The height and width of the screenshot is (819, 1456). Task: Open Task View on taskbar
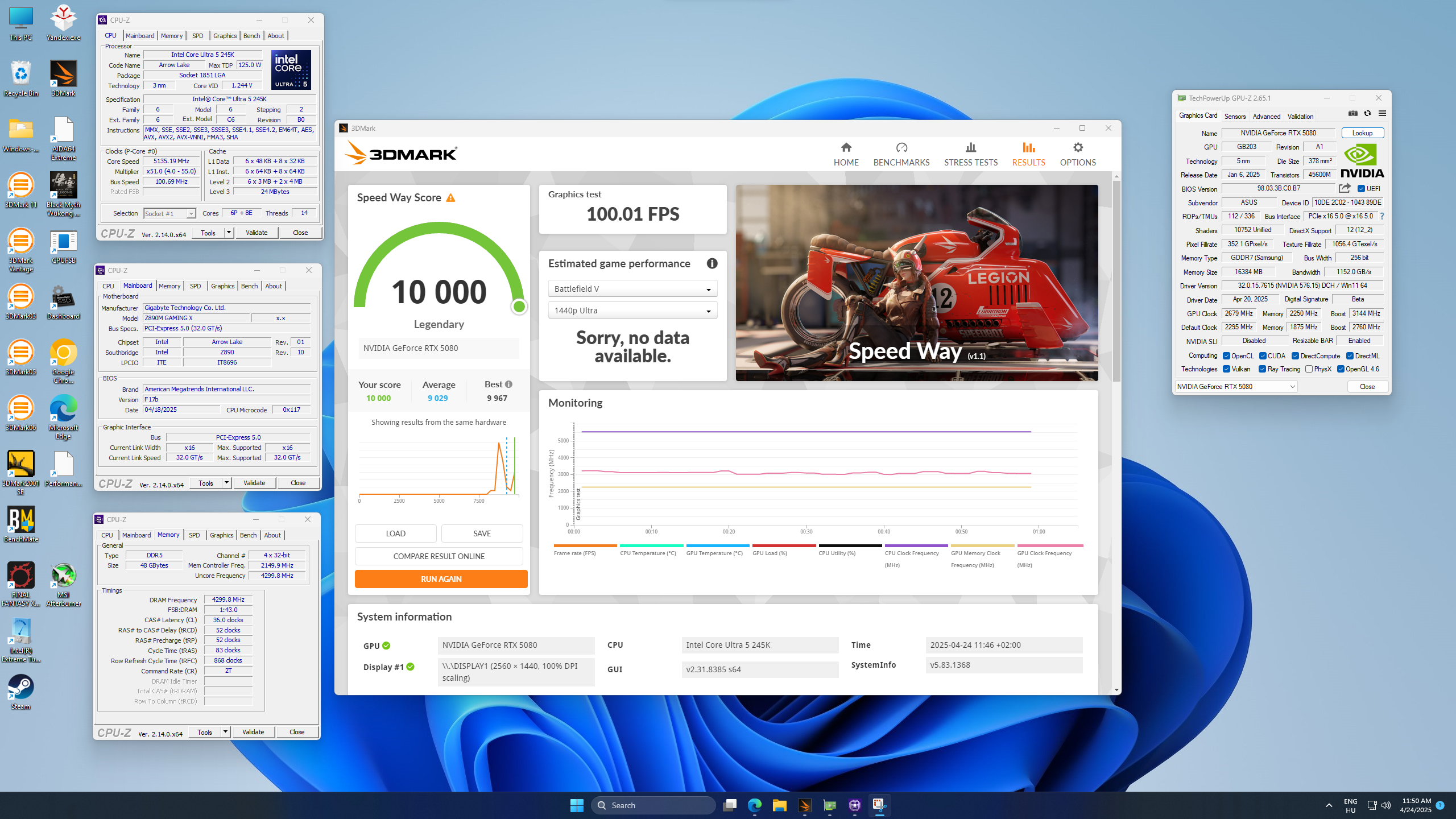tap(730, 805)
